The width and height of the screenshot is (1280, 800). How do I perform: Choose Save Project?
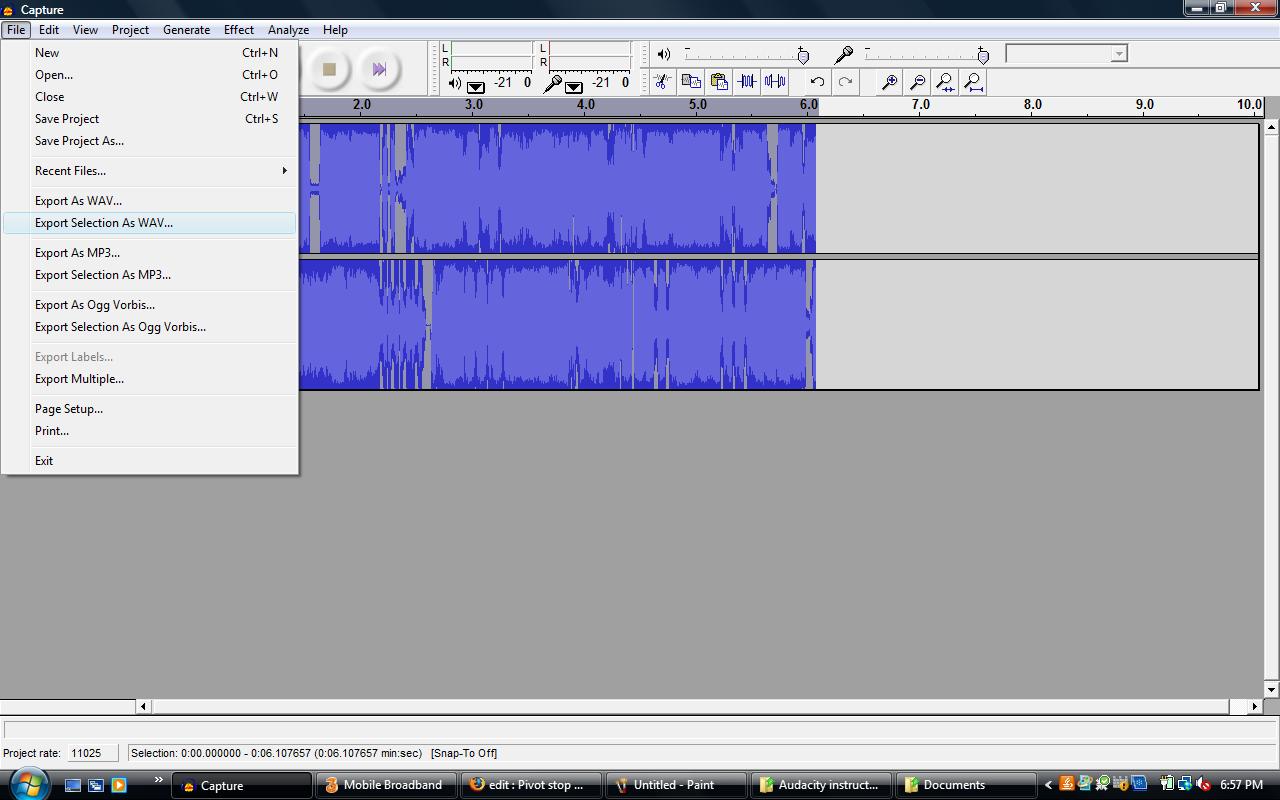(x=149, y=119)
